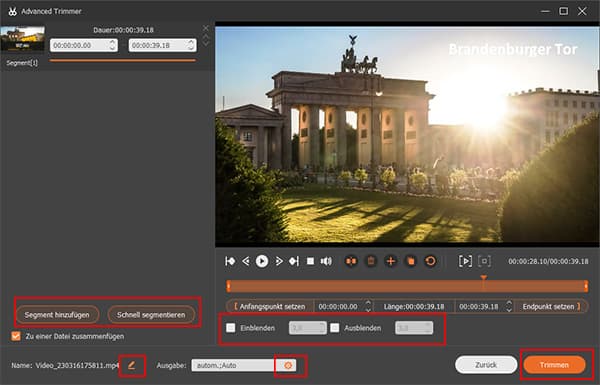Delete segment with orange trash icon
Screen dimensions: 600x385
pyautogui.click(x=371, y=261)
